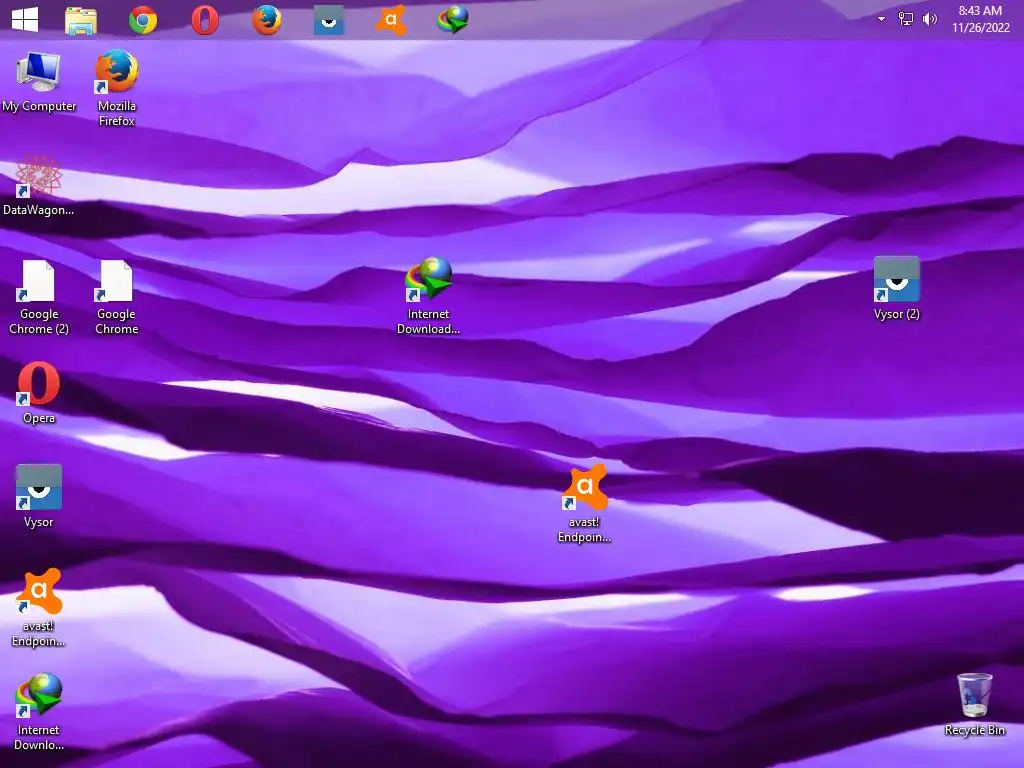Select the Google Chrome desktop shortcut
This screenshot has height=768, width=1024.
tap(116, 297)
